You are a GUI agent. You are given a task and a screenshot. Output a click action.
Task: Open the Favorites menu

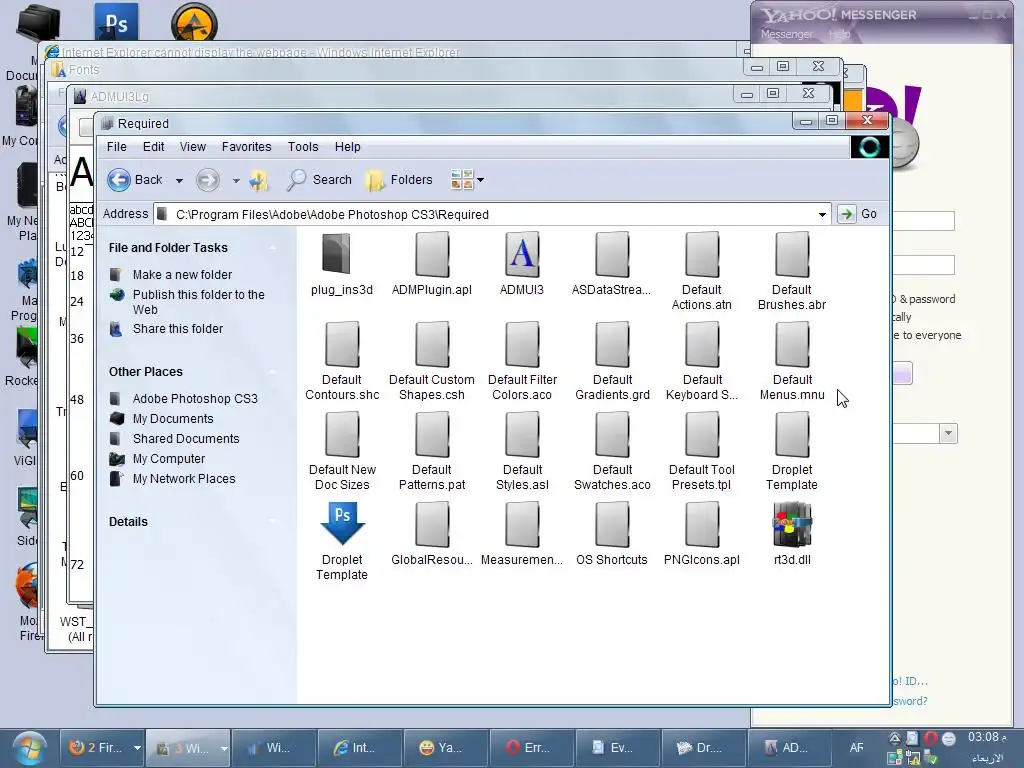(x=246, y=147)
